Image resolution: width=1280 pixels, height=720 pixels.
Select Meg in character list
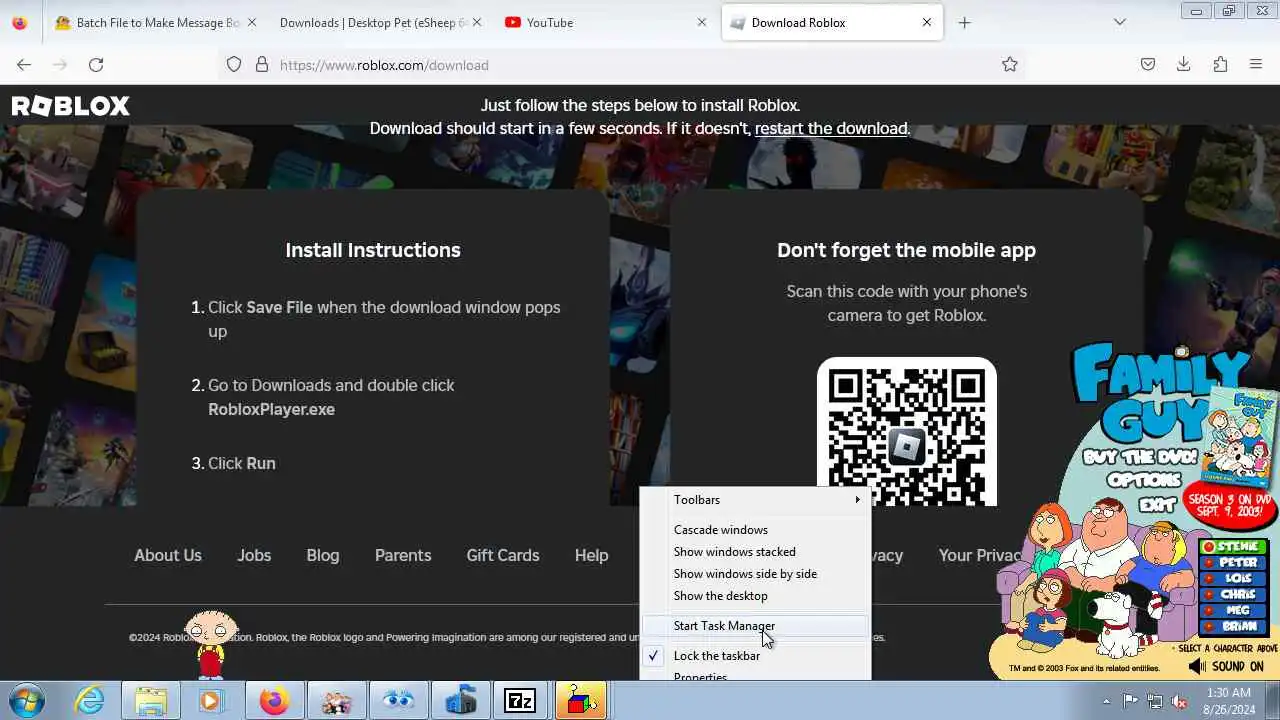(x=1234, y=611)
